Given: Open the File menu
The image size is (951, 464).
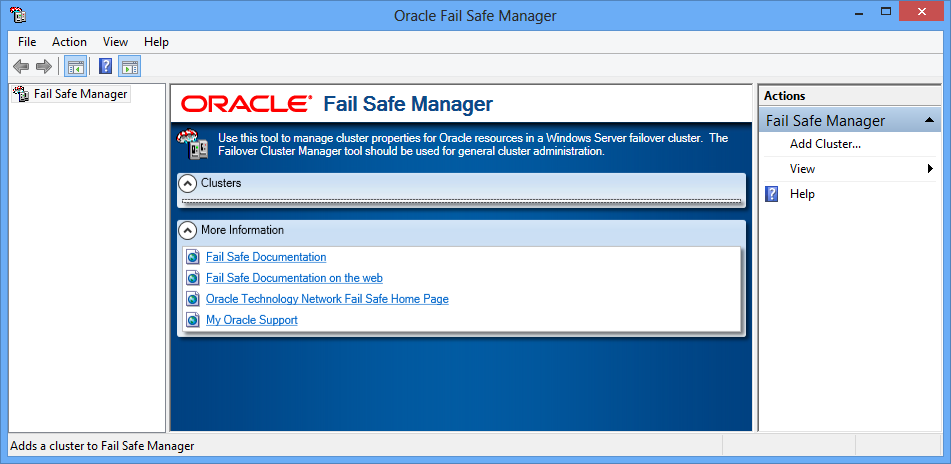Looking at the screenshot, I should click(x=27, y=42).
